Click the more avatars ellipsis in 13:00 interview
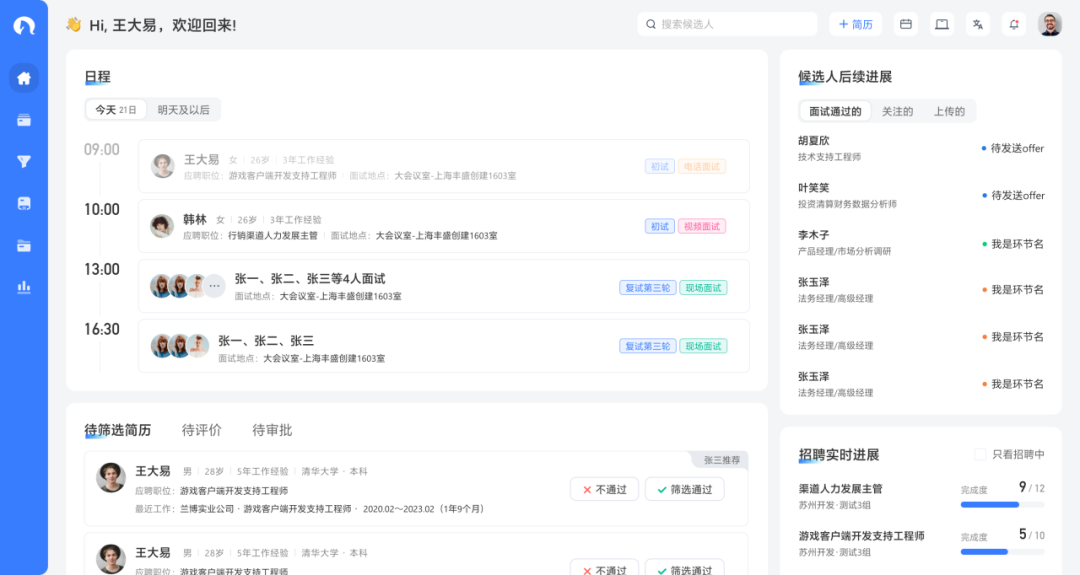The height and width of the screenshot is (575, 1080). (x=214, y=286)
